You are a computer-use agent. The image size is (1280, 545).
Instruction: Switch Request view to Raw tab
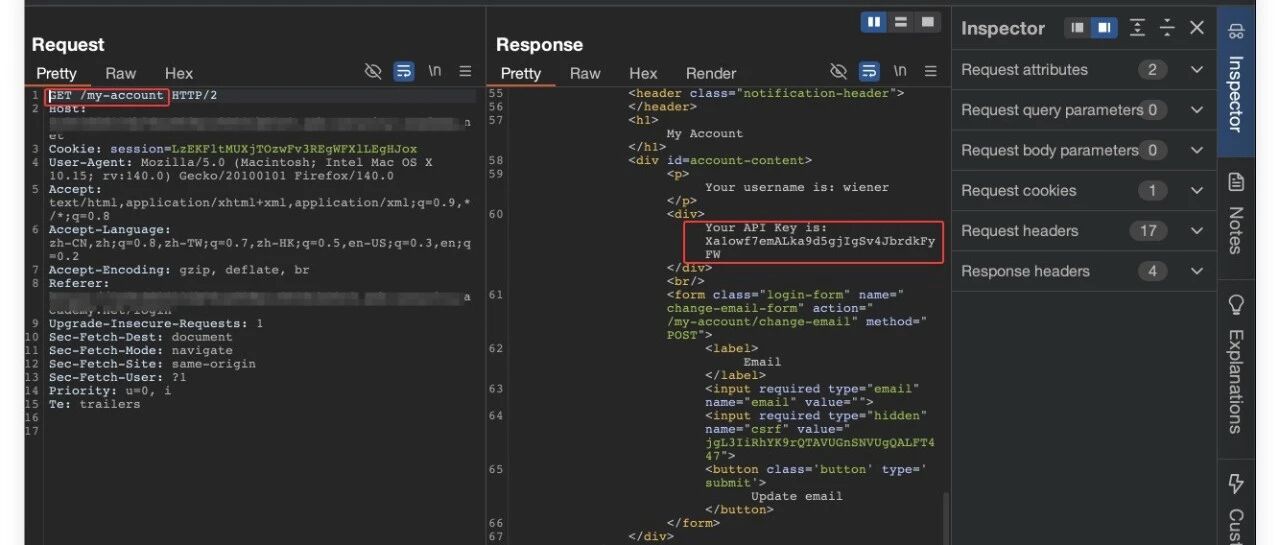(121, 73)
